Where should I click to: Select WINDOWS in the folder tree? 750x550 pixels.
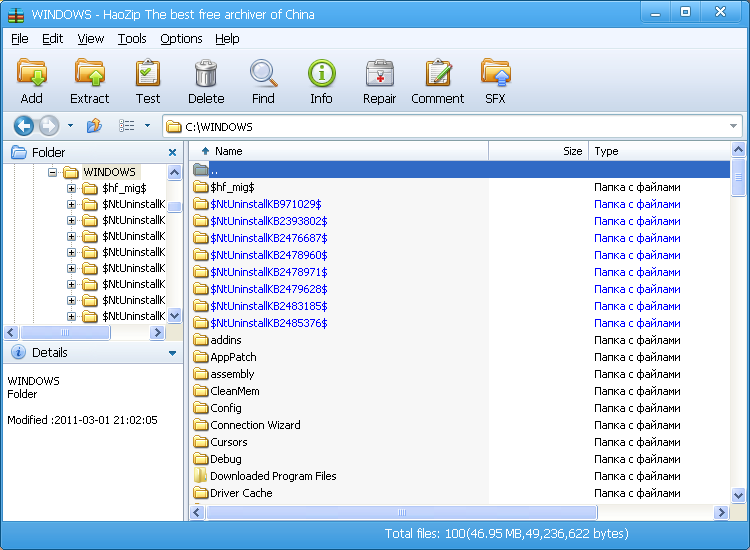[x=110, y=172]
